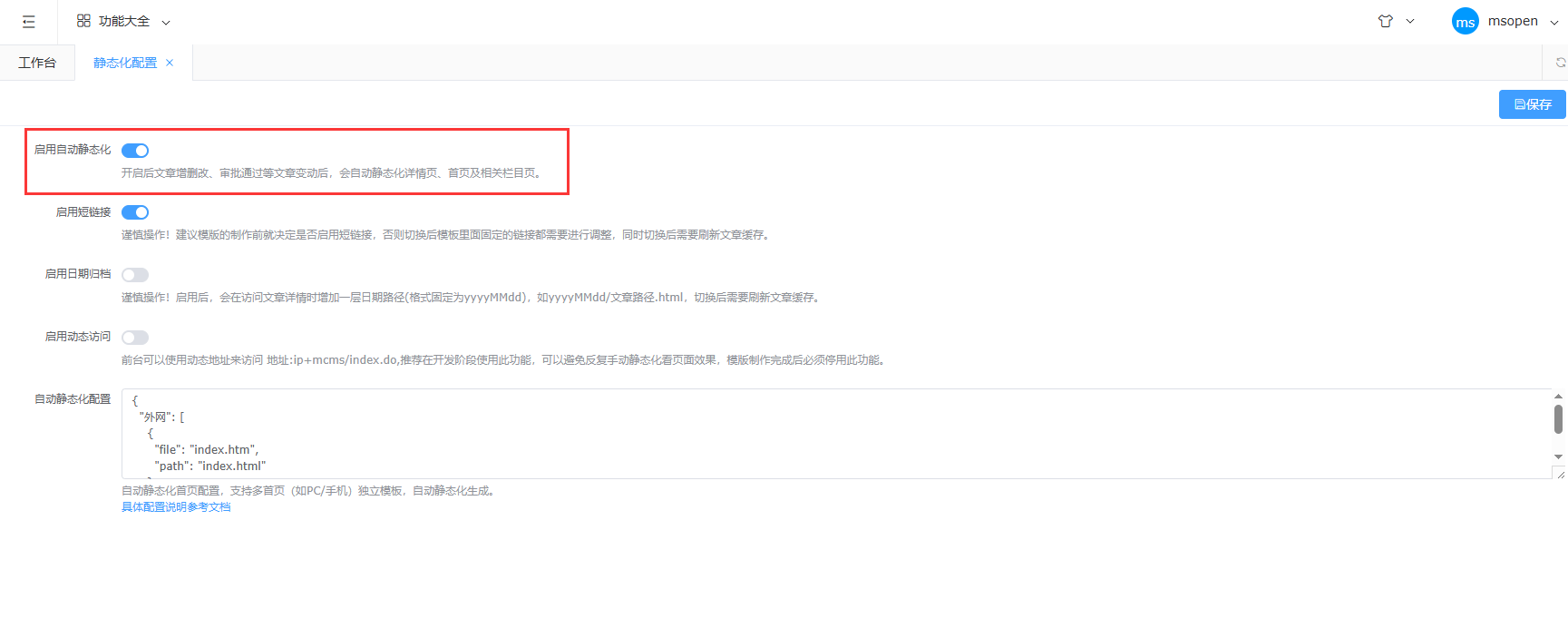Image resolution: width=1568 pixels, height=638 pixels.
Task: Turn on the 启用动态访问 switch
Action: pos(135,338)
